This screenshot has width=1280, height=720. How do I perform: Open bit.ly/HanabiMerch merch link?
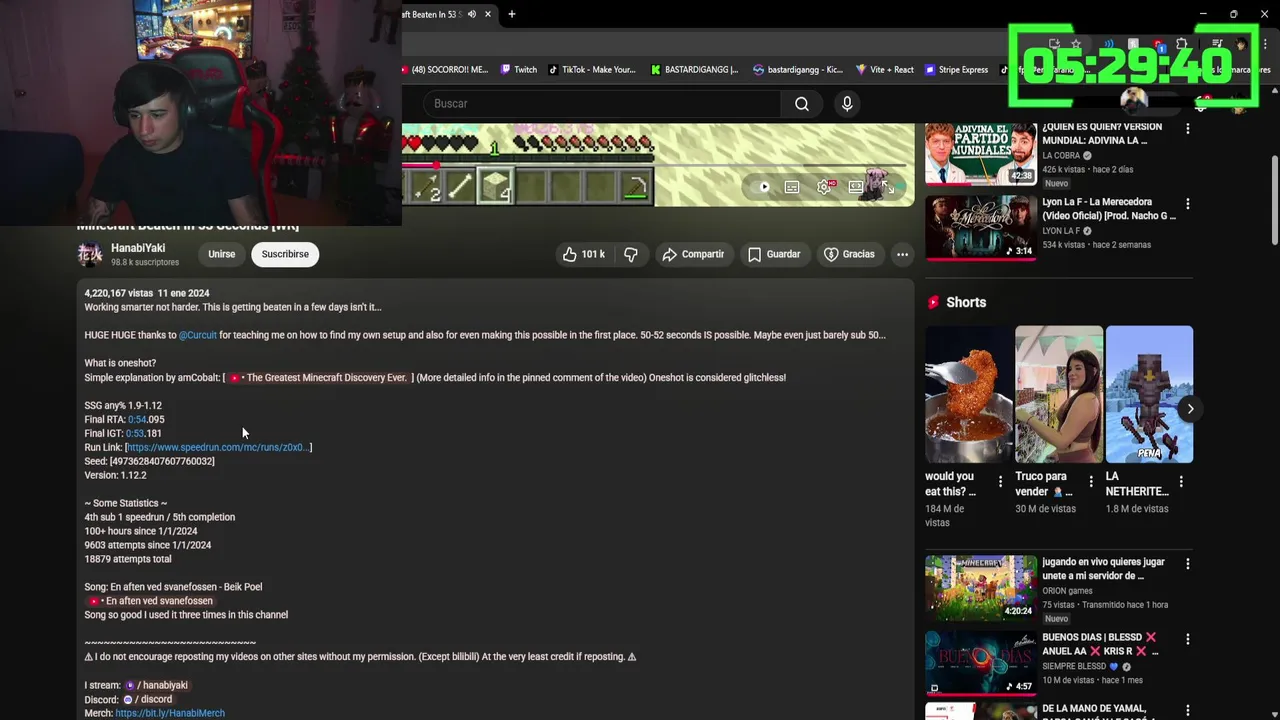click(x=170, y=713)
